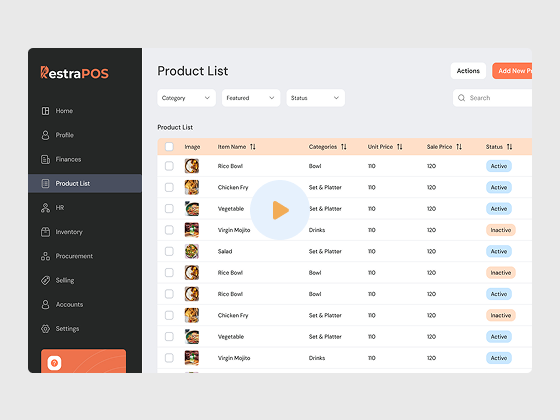This screenshot has width=560, height=420.
Task: Sort by Categories arrows icon
Action: [344, 147]
